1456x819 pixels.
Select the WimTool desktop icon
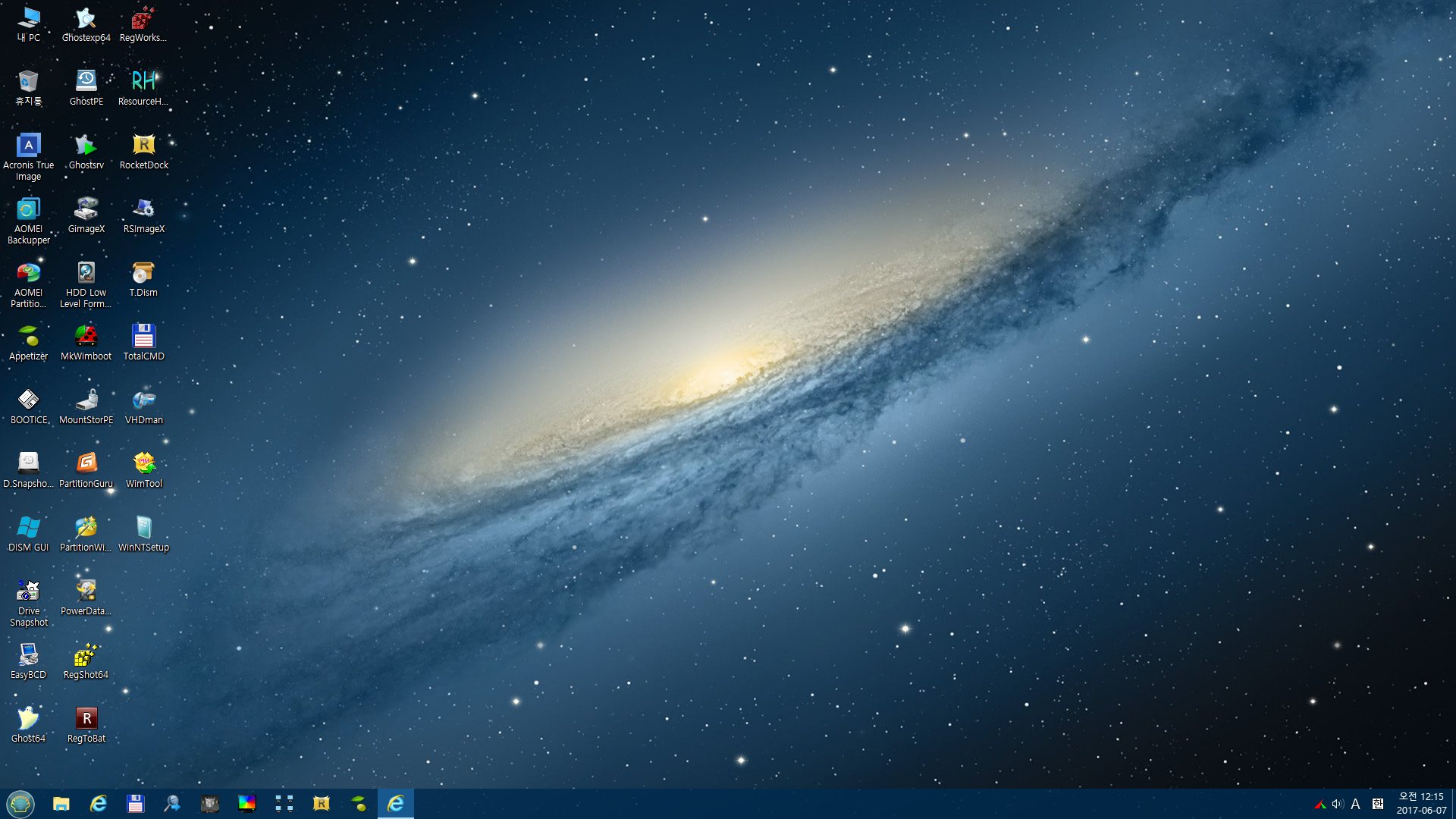pyautogui.click(x=144, y=470)
